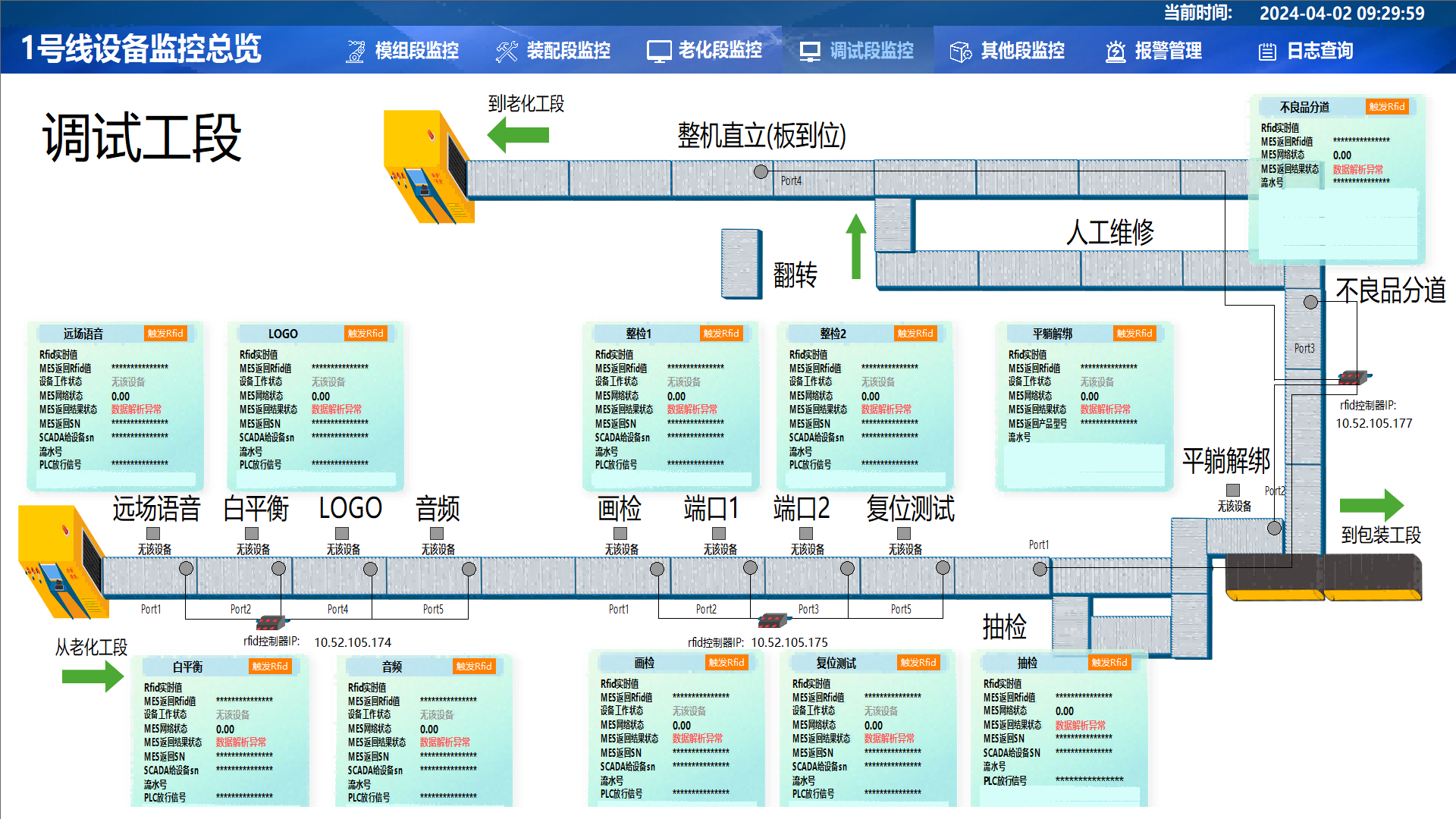The width and height of the screenshot is (1456, 819).
Task: Click the robot arm icon beside 模组段监控
Action: pyautogui.click(x=355, y=51)
